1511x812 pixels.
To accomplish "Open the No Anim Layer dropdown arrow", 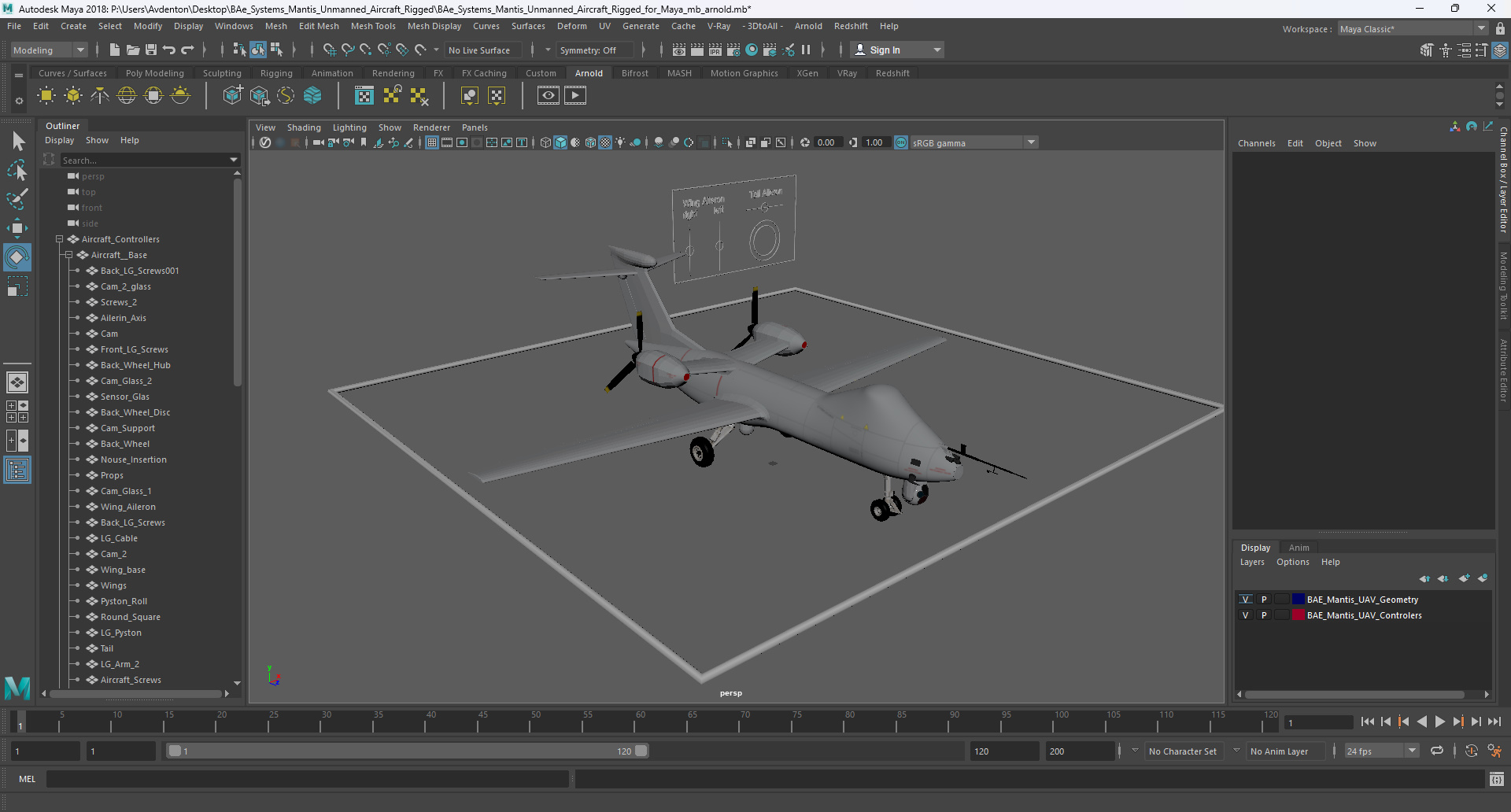I will click(1236, 751).
